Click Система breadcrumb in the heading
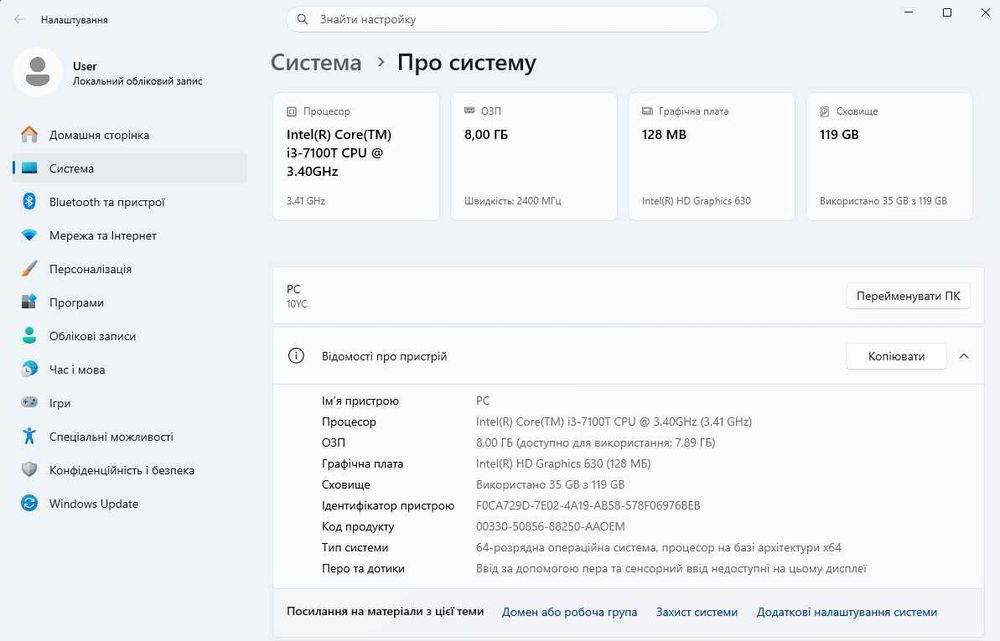Image resolution: width=1000 pixels, height=641 pixels. [316, 63]
